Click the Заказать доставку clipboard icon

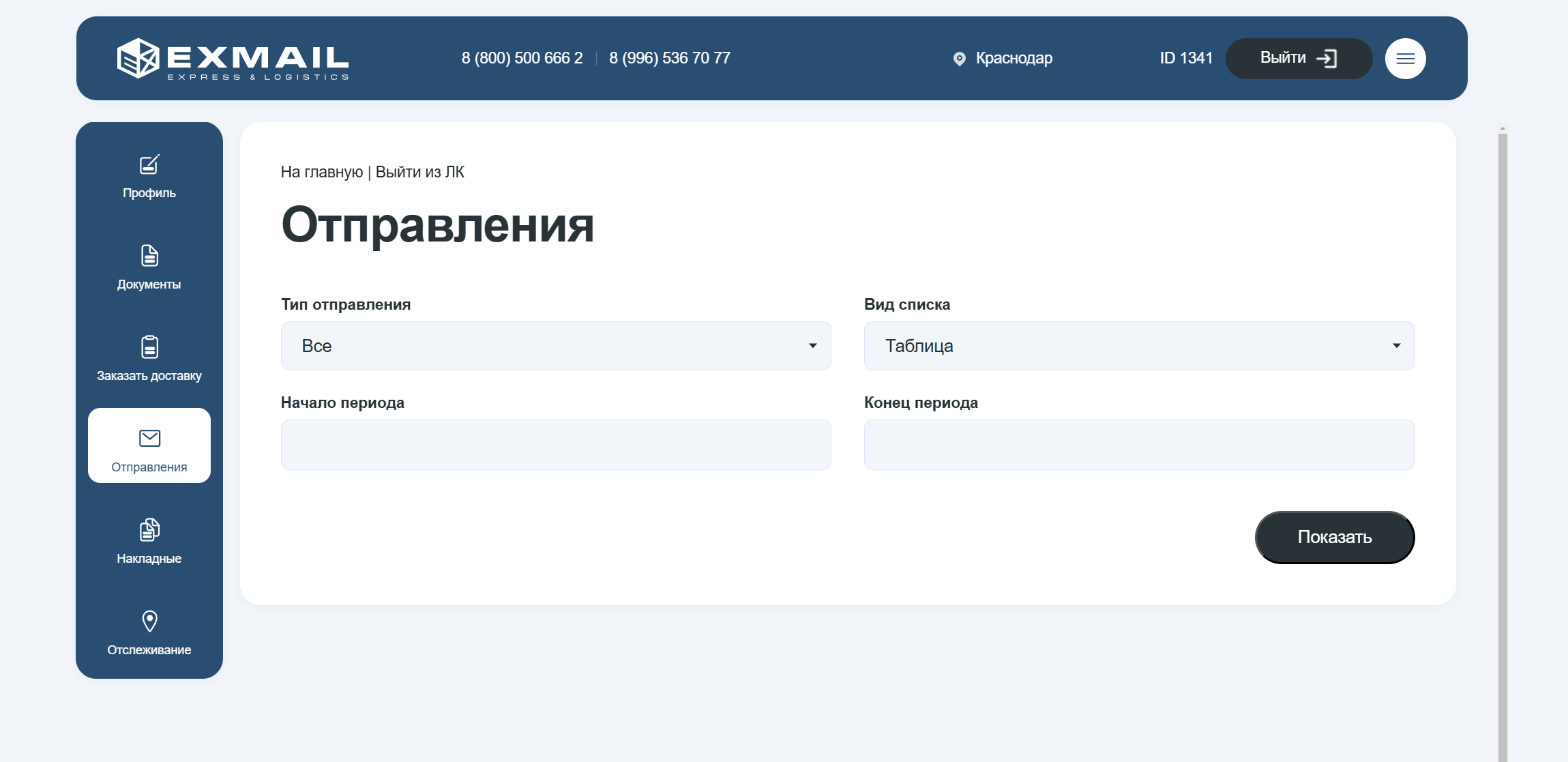tap(149, 347)
